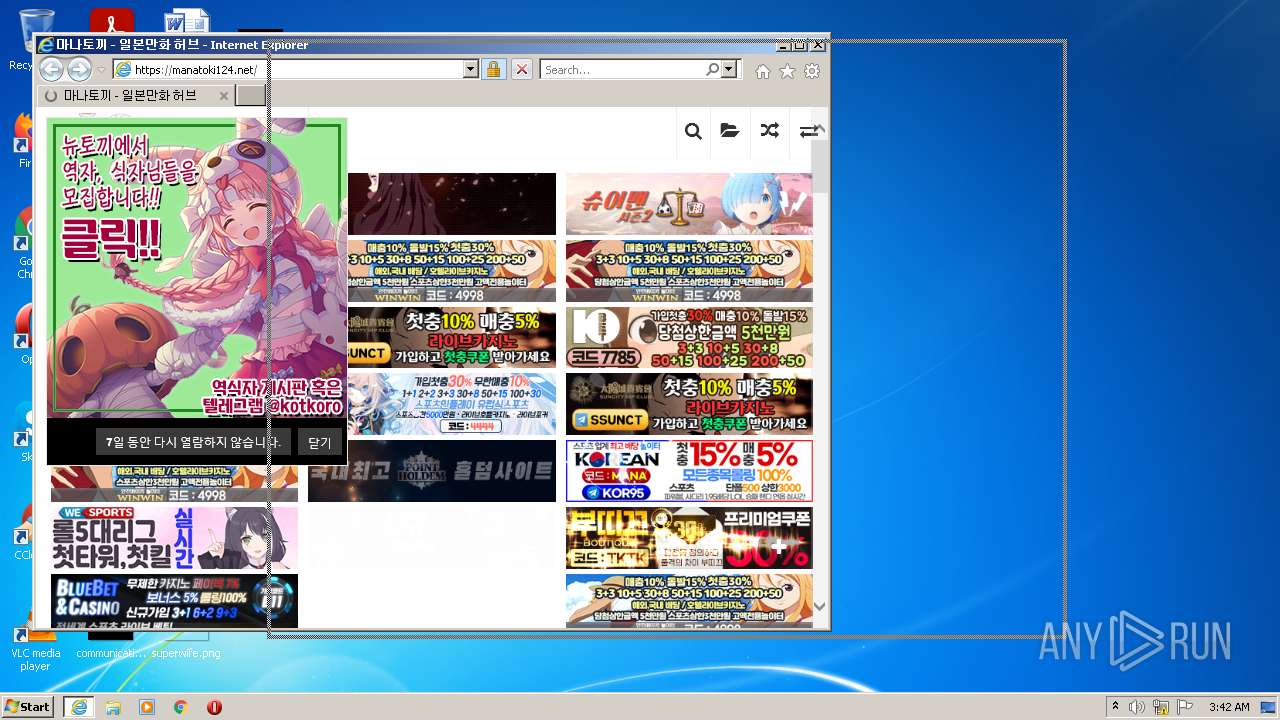Viewport: 1280px width, 720px height.
Task: Click the 7일 동안 다시 열람하지 않습니다 button
Action: coord(193,442)
